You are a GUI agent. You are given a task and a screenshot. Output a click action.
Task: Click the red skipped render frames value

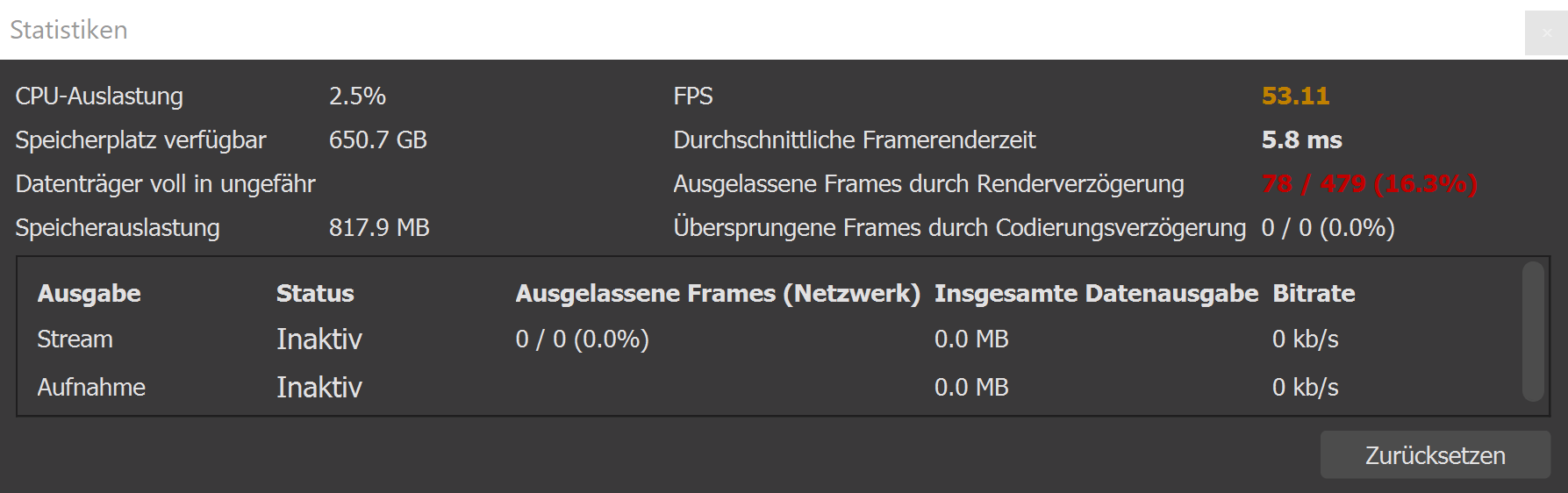[1369, 183]
